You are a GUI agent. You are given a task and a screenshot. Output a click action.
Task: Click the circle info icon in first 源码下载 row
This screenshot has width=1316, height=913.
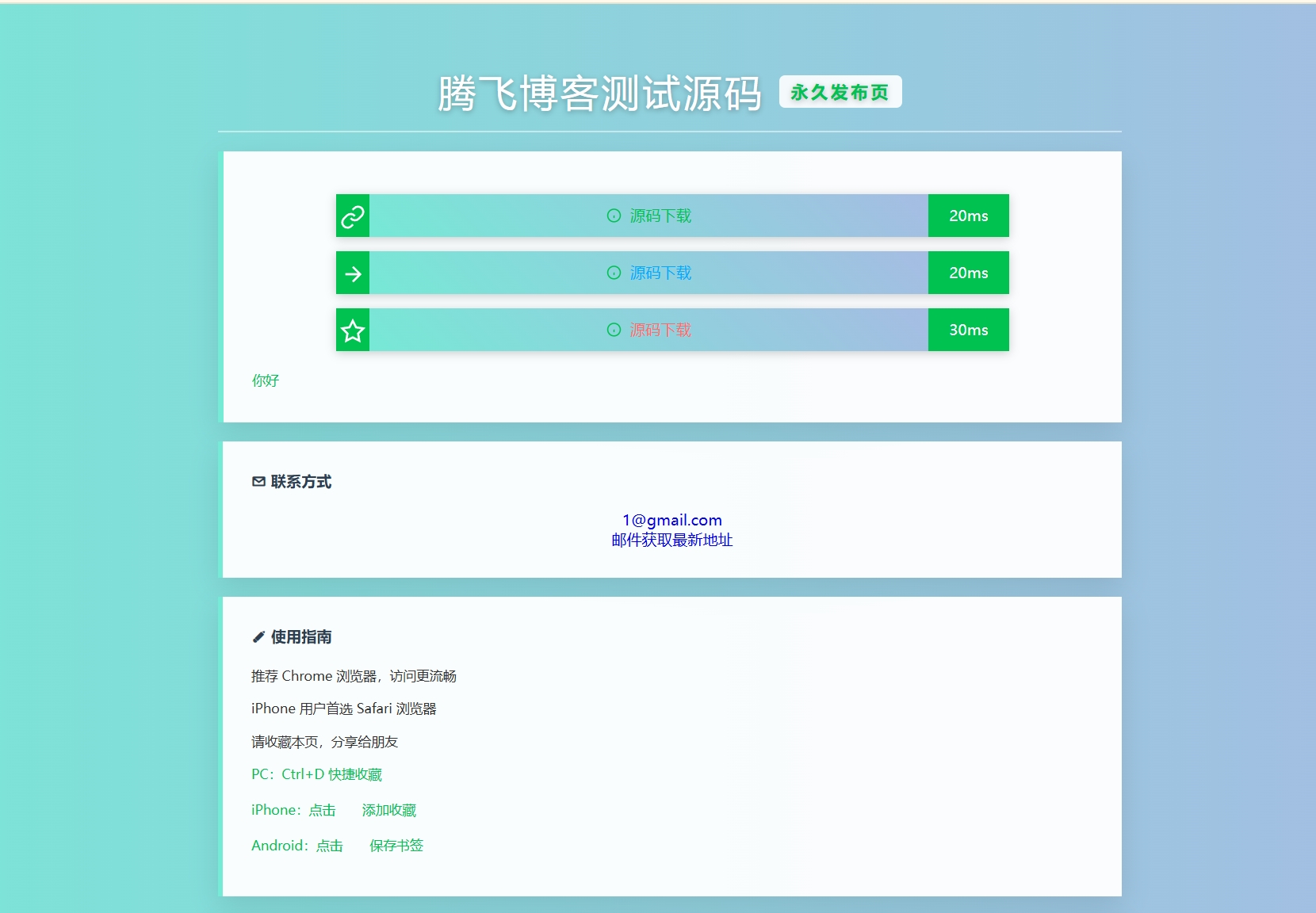tap(614, 216)
